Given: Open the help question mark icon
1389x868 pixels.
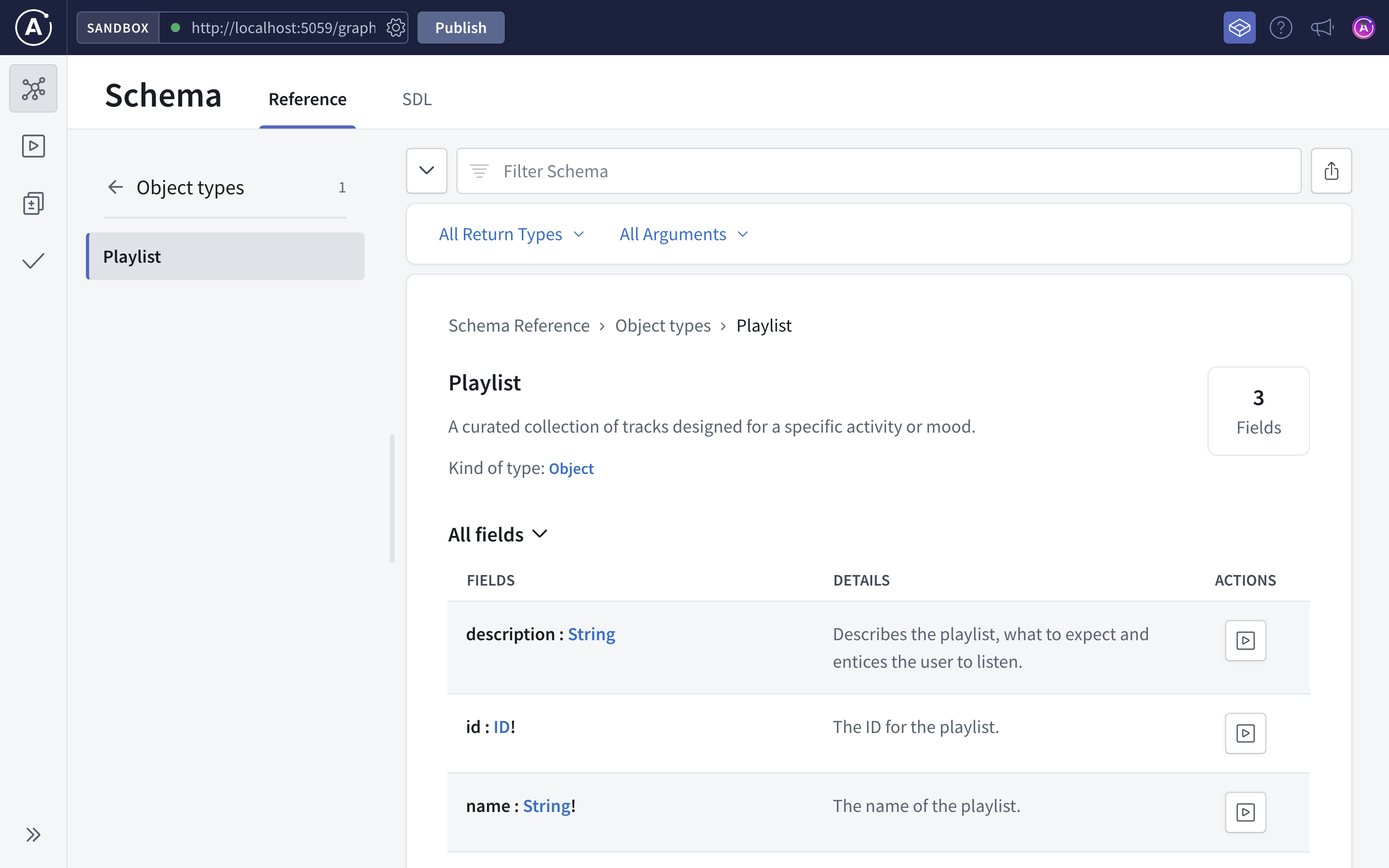Looking at the screenshot, I should [x=1281, y=27].
